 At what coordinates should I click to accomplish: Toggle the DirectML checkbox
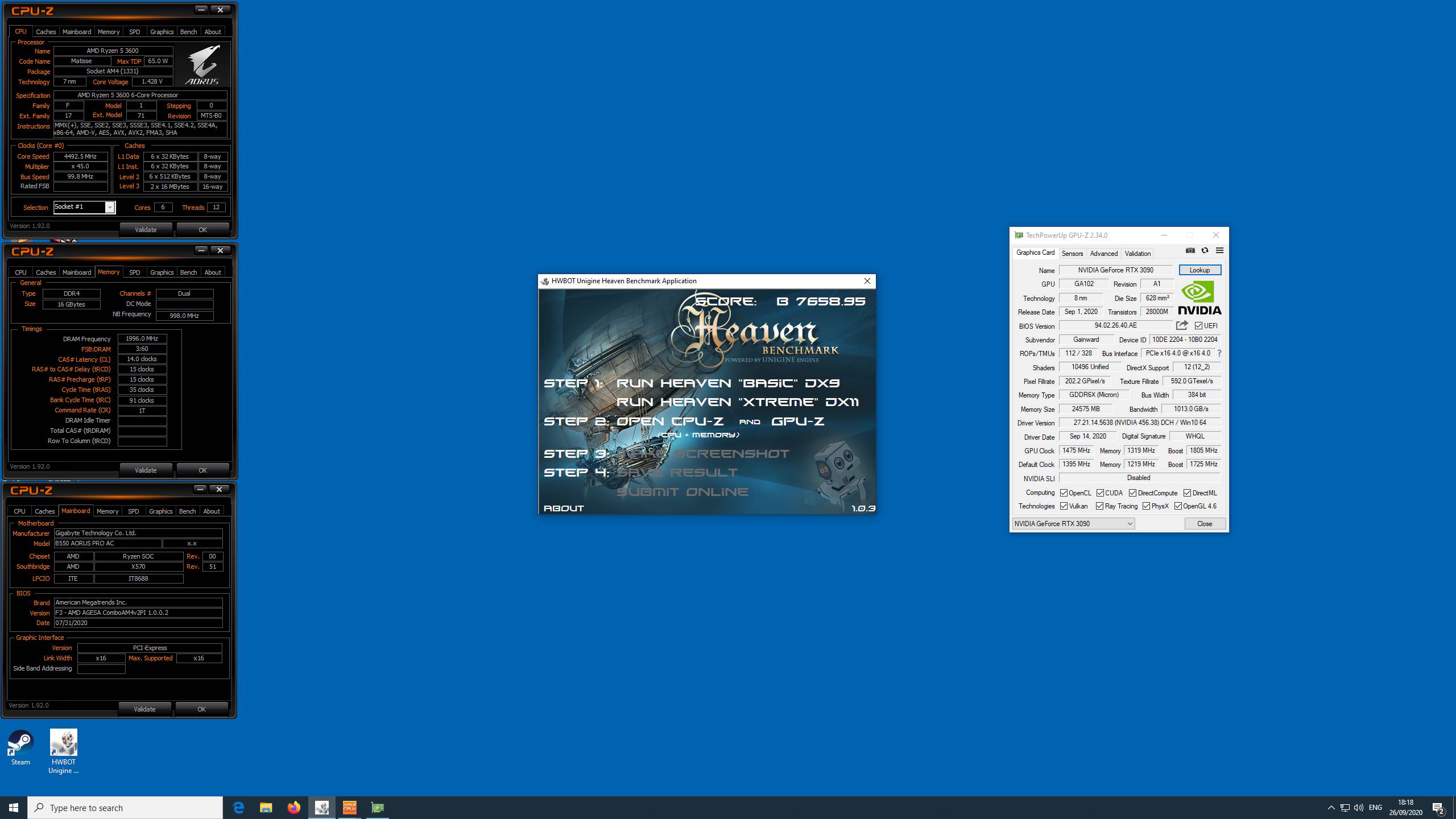coord(1187,493)
